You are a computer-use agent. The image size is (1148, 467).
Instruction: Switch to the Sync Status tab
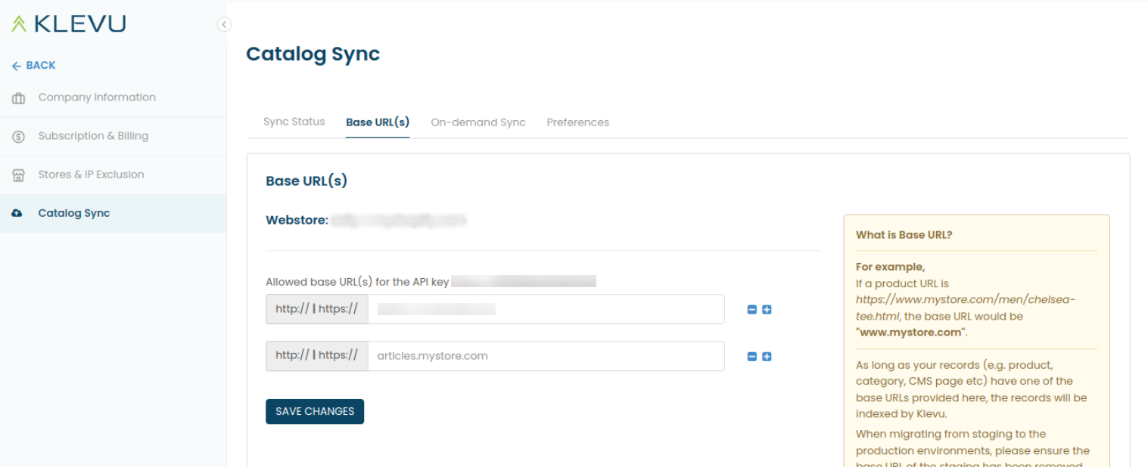[294, 122]
